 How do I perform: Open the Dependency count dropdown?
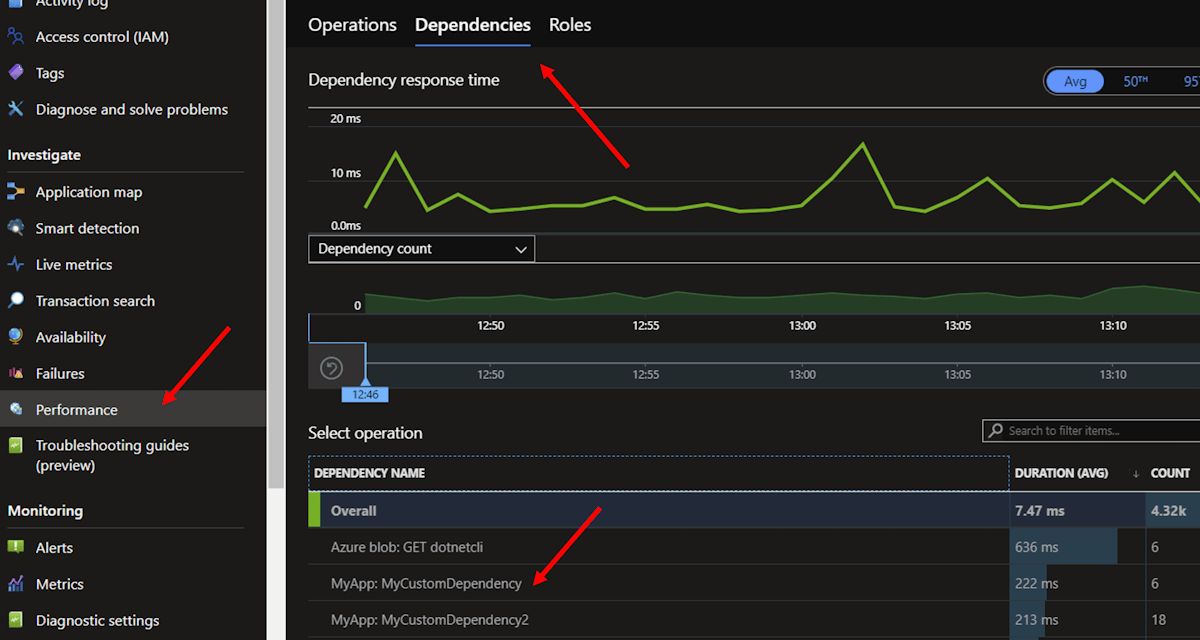pyautogui.click(x=420, y=248)
